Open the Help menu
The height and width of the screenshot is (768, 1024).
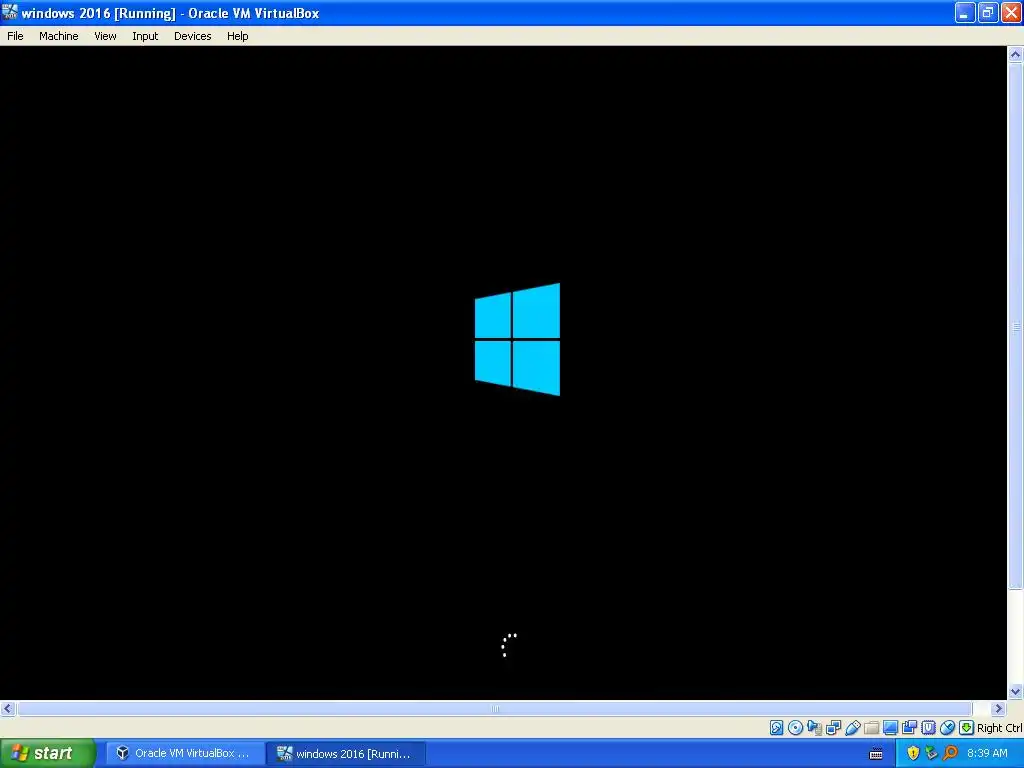coord(238,36)
